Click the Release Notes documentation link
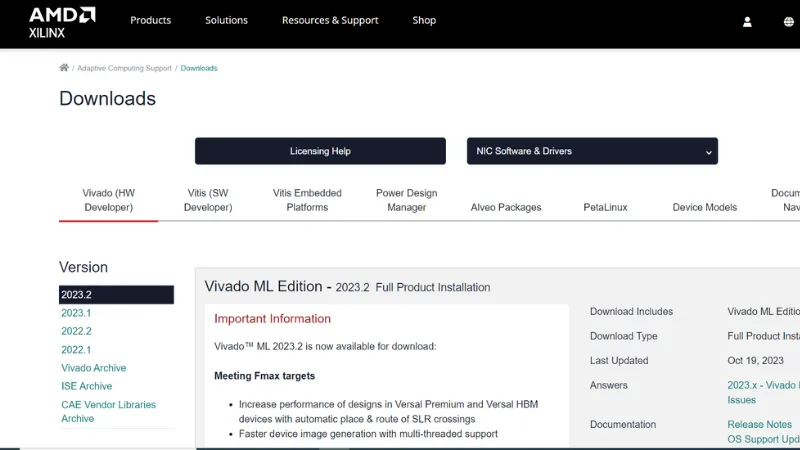 pyautogui.click(x=759, y=425)
